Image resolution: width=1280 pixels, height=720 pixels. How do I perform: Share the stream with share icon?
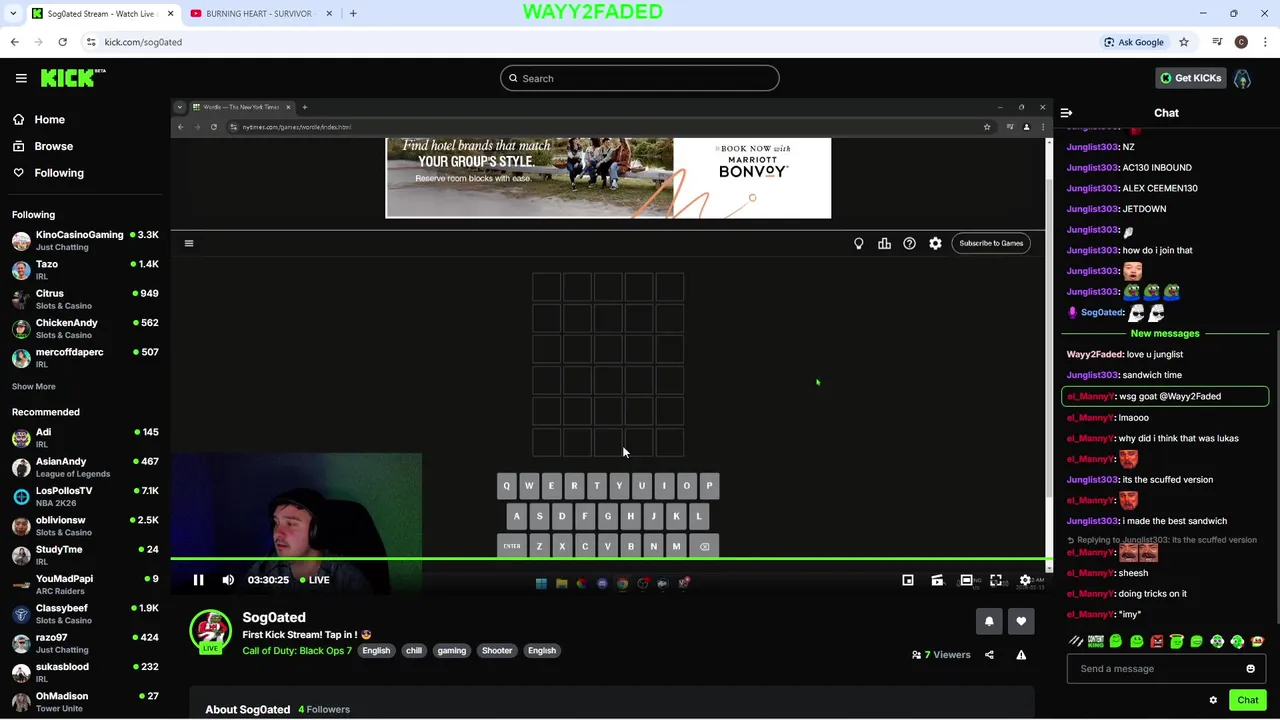989,655
